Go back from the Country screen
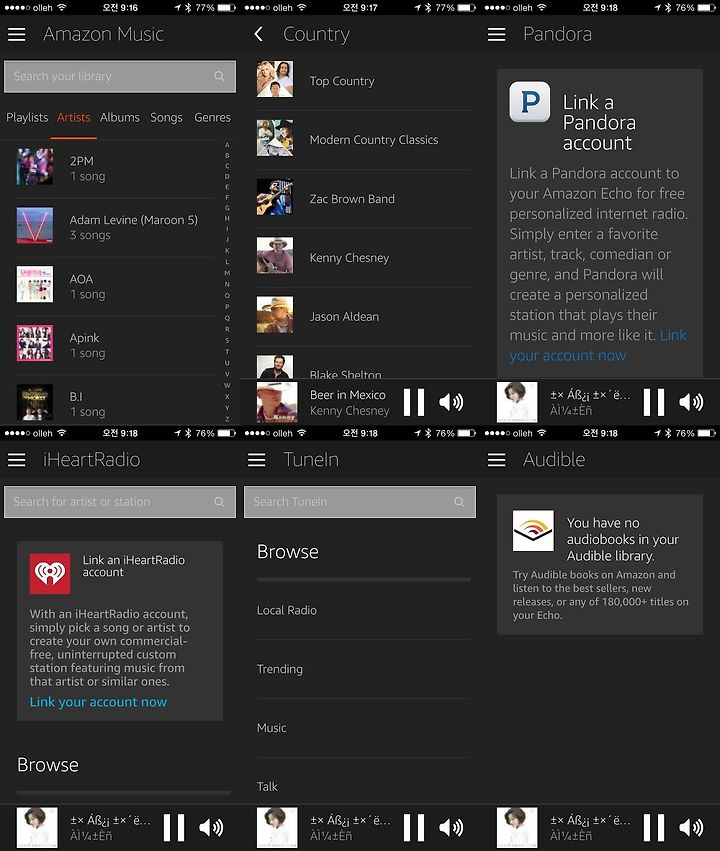 tap(259, 34)
